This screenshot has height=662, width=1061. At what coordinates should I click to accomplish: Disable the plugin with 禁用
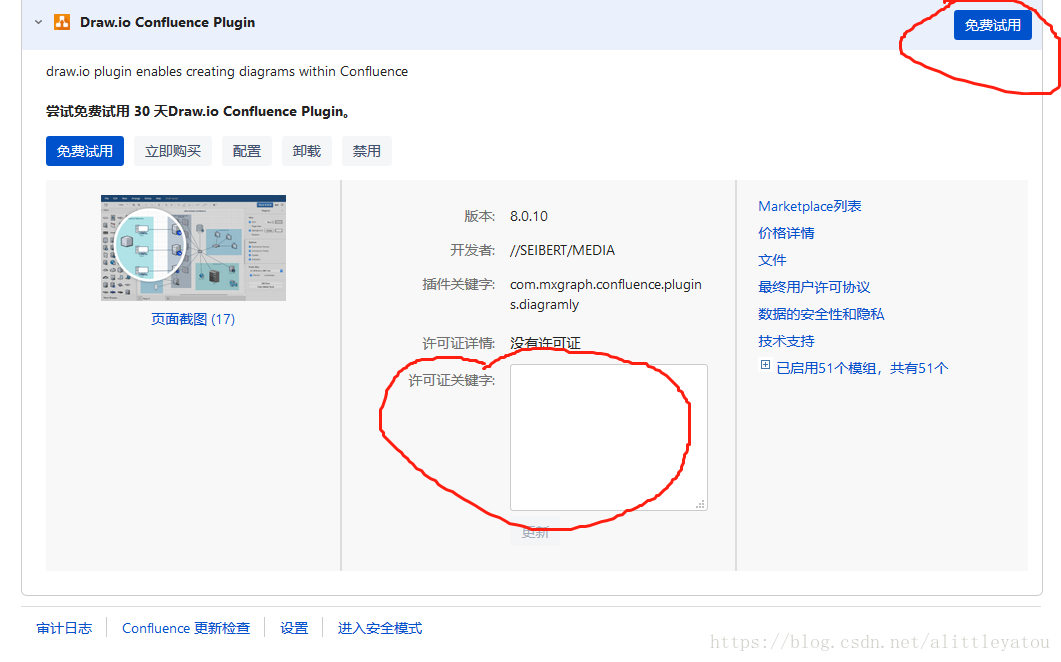tap(367, 151)
